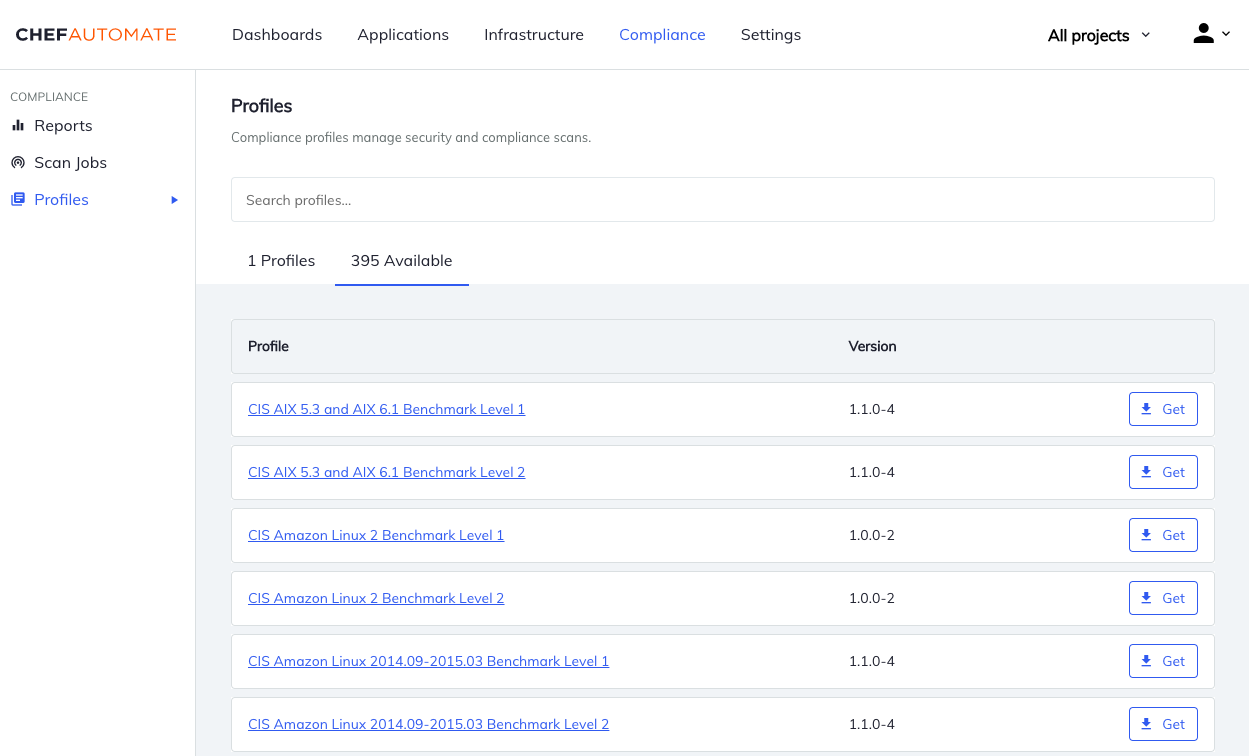Image resolution: width=1249 pixels, height=756 pixels.
Task: Click the Profiles sidebar book icon
Action: click(x=18, y=200)
